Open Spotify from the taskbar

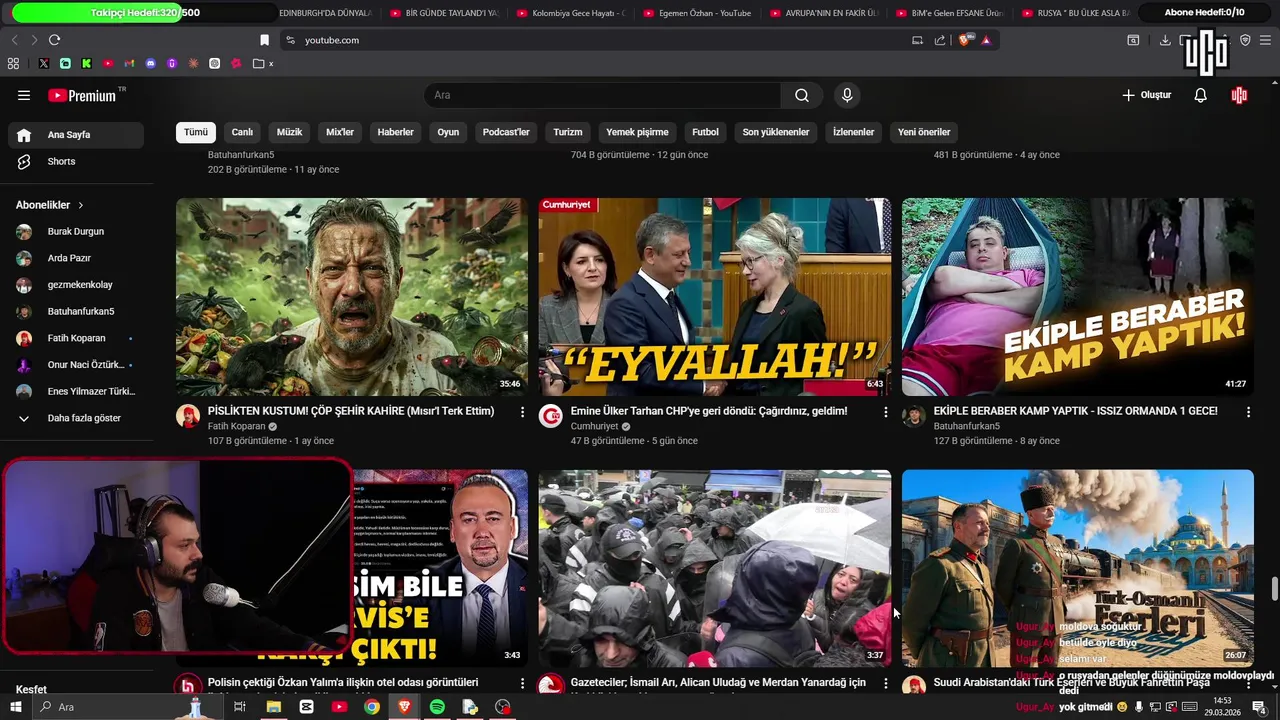(x=437, y=707)
